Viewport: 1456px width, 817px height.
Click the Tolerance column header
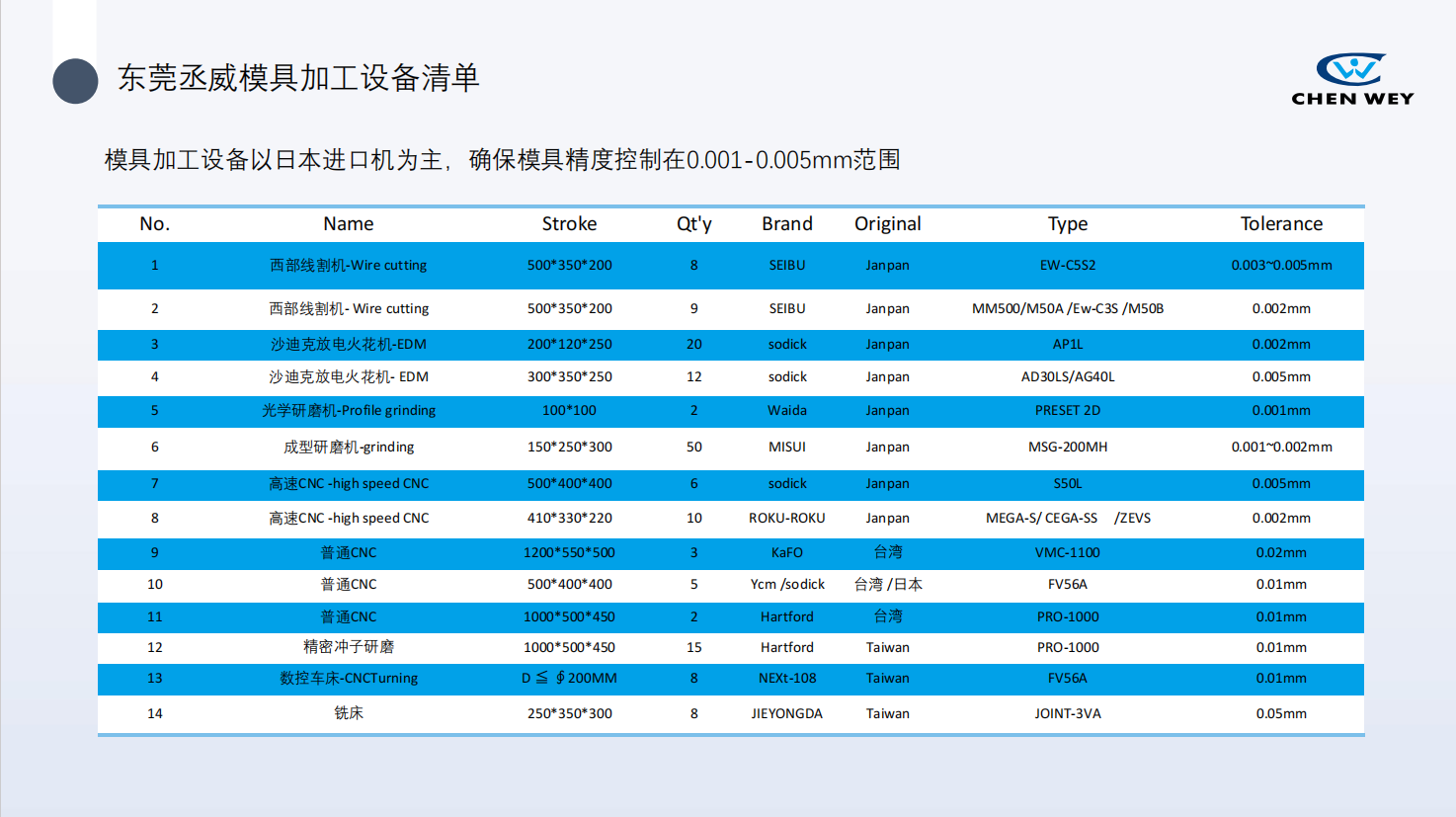(1281, 224)
